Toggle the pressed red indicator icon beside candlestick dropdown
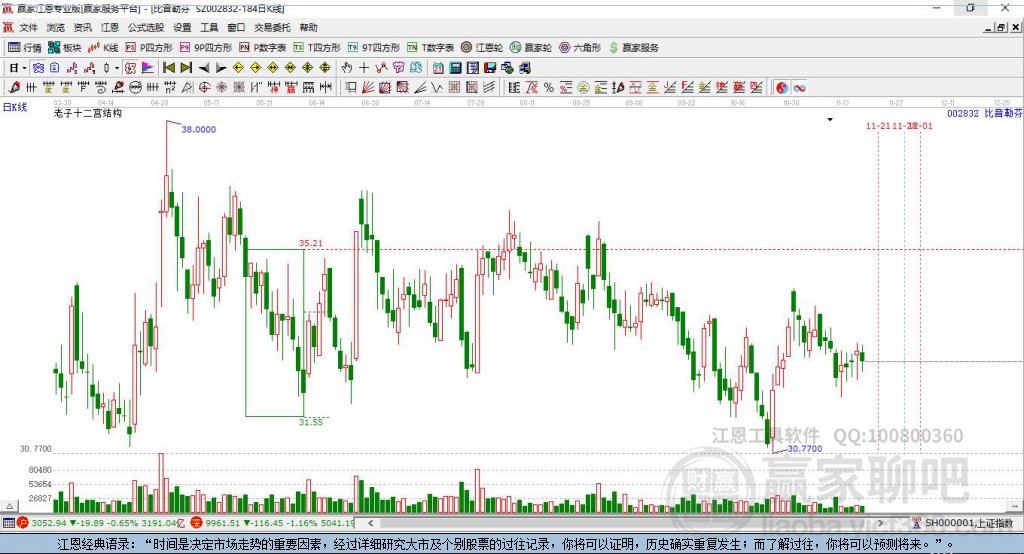This screenshot has height=554, width=1024. (131, 68)
